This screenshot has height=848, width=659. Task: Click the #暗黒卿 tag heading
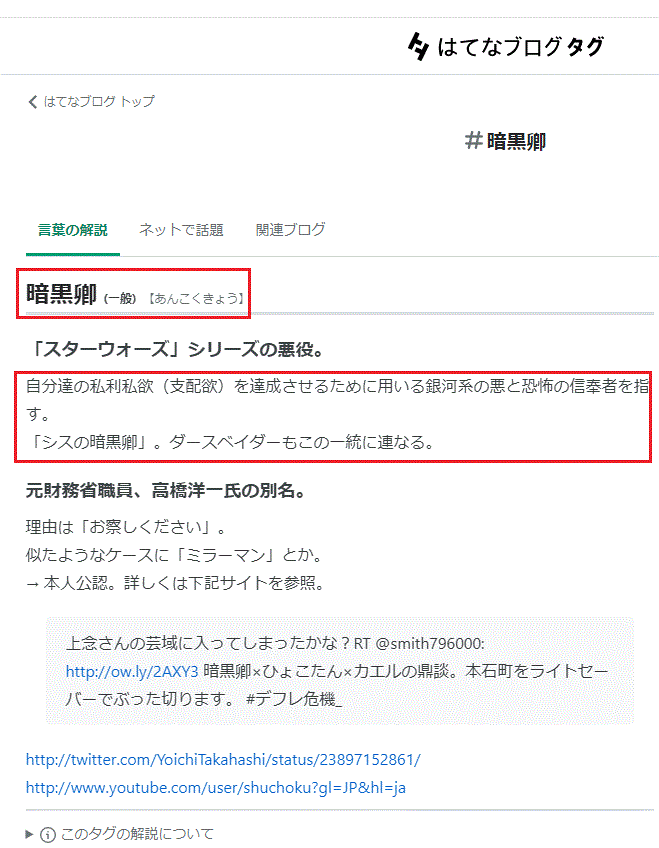[505, 141]
